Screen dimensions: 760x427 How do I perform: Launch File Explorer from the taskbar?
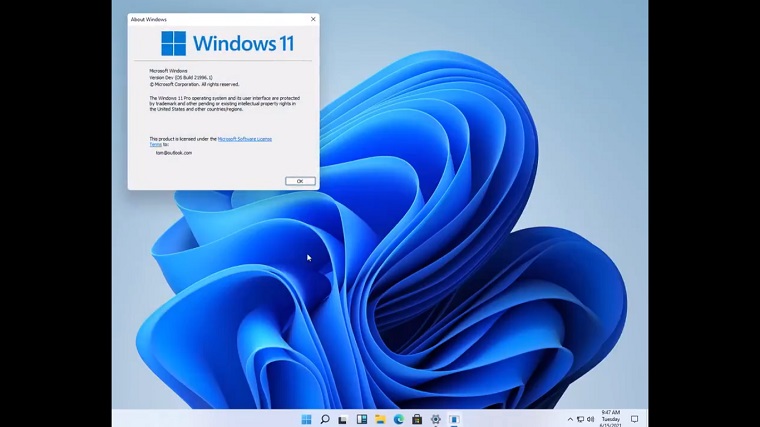pos(380,419)
